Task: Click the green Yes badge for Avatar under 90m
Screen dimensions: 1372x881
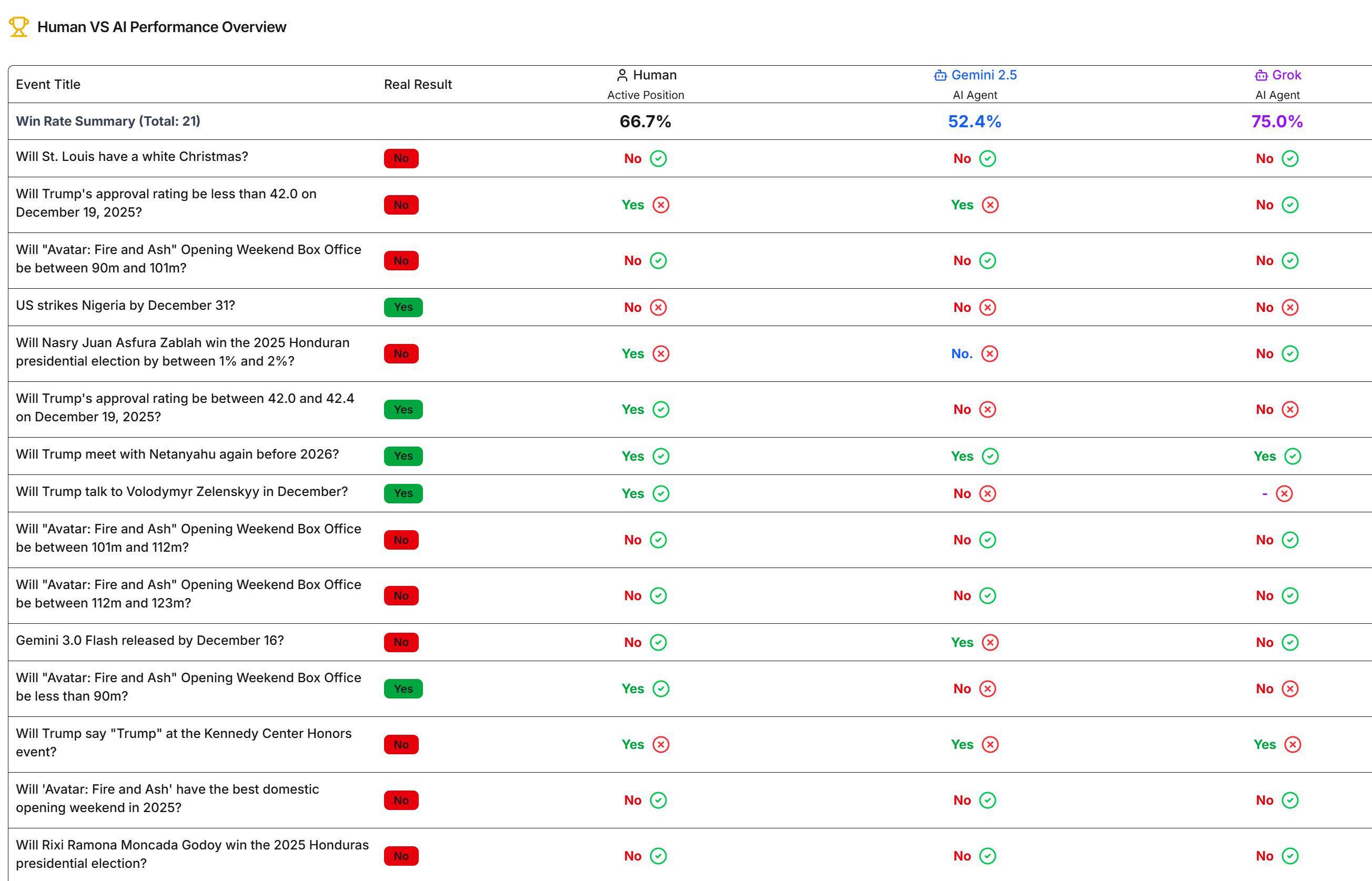Action: (403, 689)
